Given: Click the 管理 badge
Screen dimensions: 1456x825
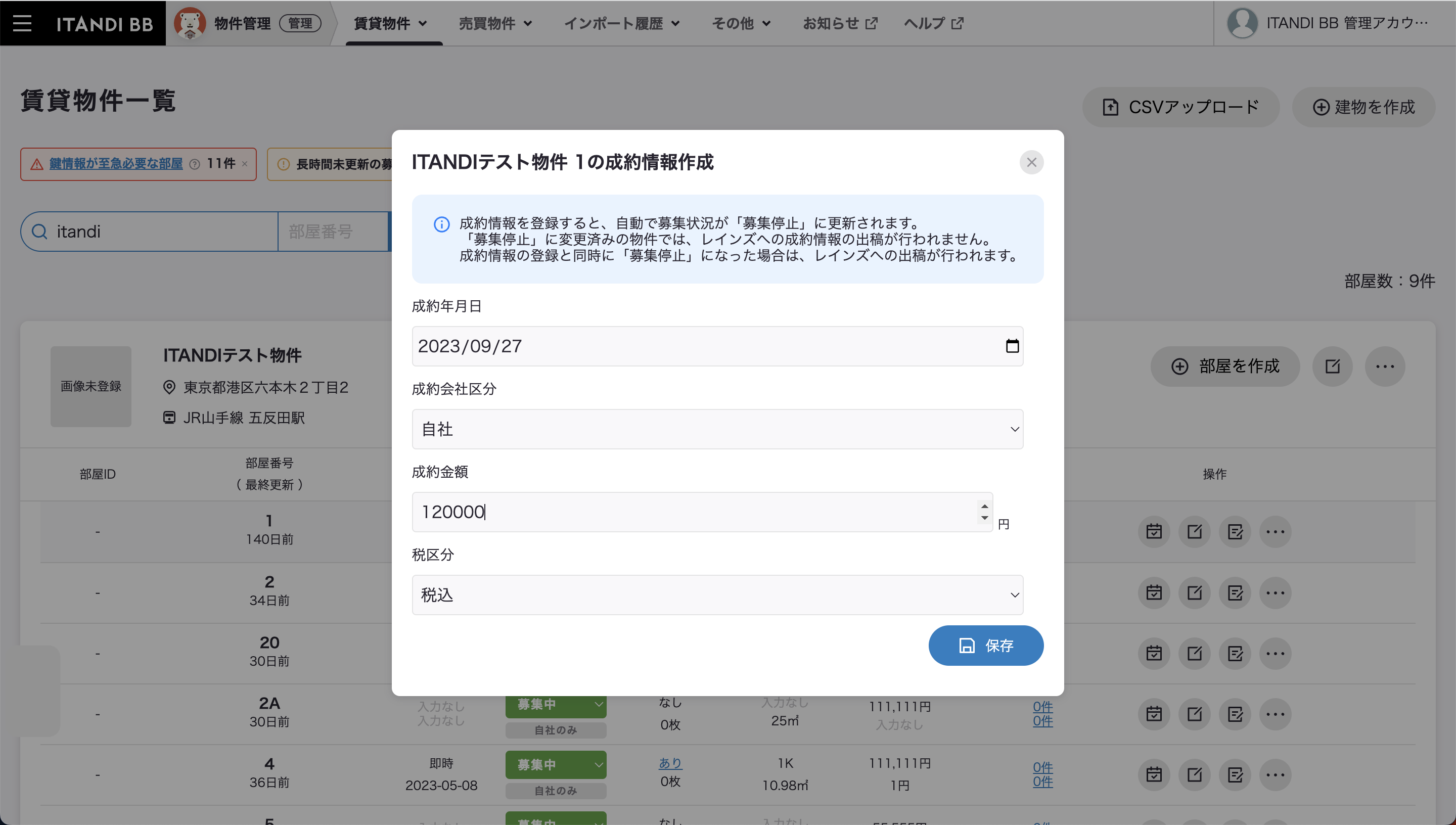Looking at the screenshot, I should coord(300,23).
